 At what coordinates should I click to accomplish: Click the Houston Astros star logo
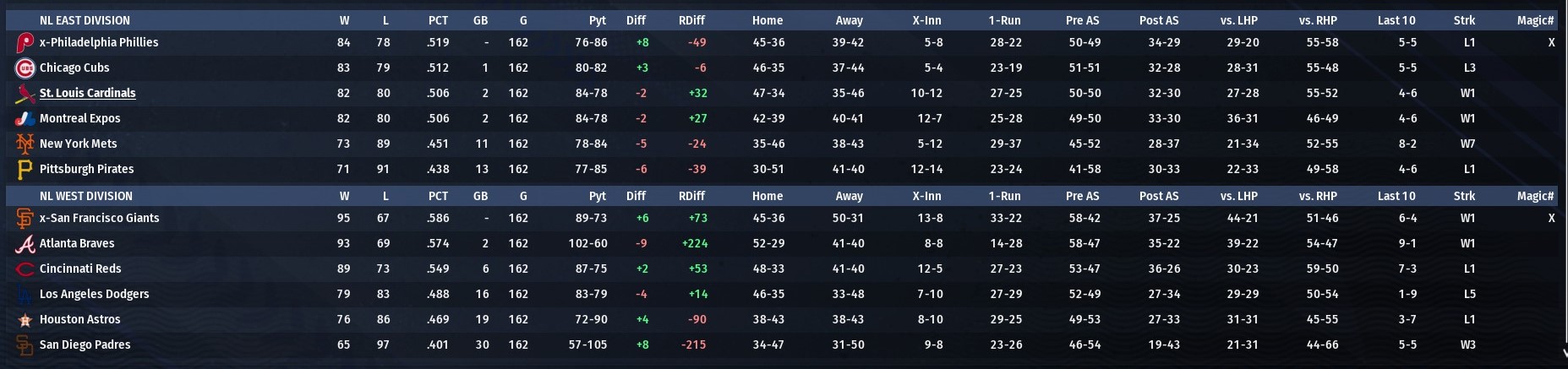pyautogui.click(x=25, y=320)
